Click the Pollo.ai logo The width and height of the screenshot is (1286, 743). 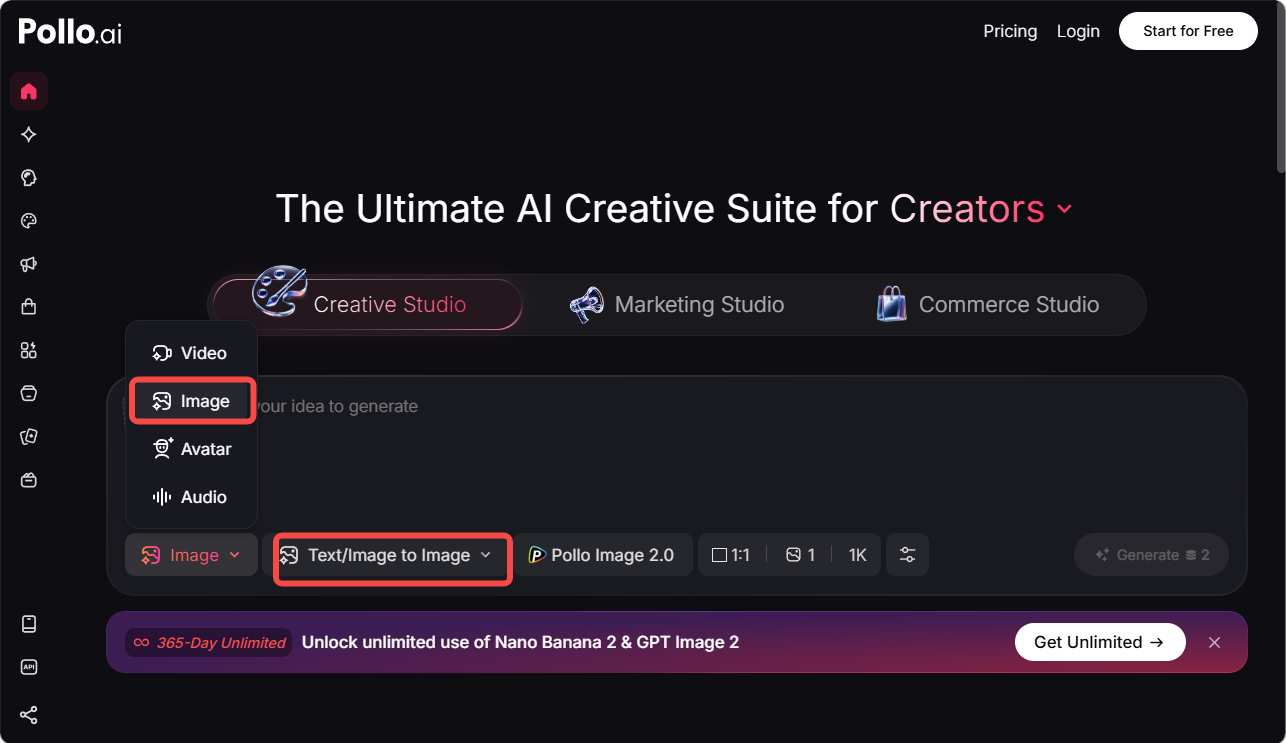coord(70,31)
